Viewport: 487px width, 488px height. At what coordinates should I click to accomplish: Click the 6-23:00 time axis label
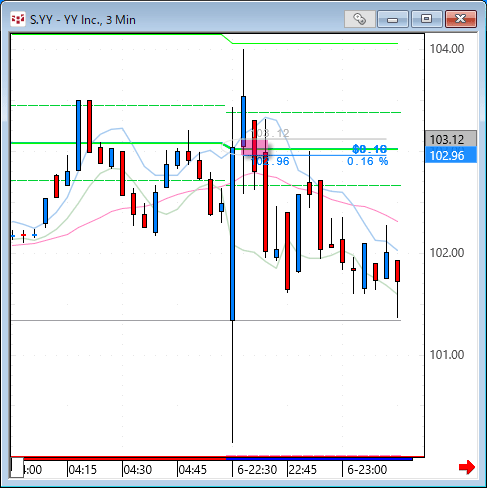pyautogui.click(x=367, y=470)
